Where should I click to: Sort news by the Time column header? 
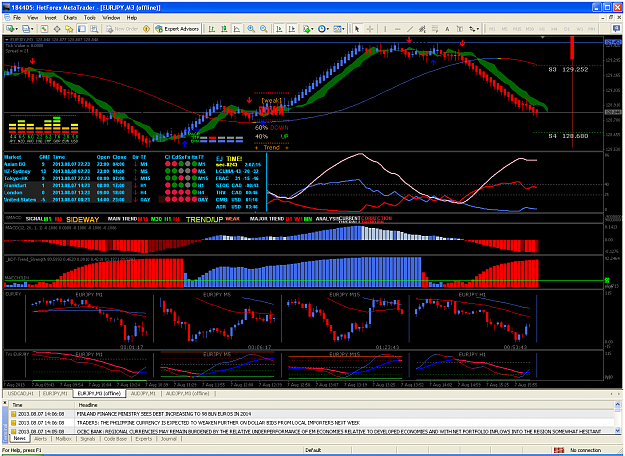pyautogui.click(x=42, y=405)
